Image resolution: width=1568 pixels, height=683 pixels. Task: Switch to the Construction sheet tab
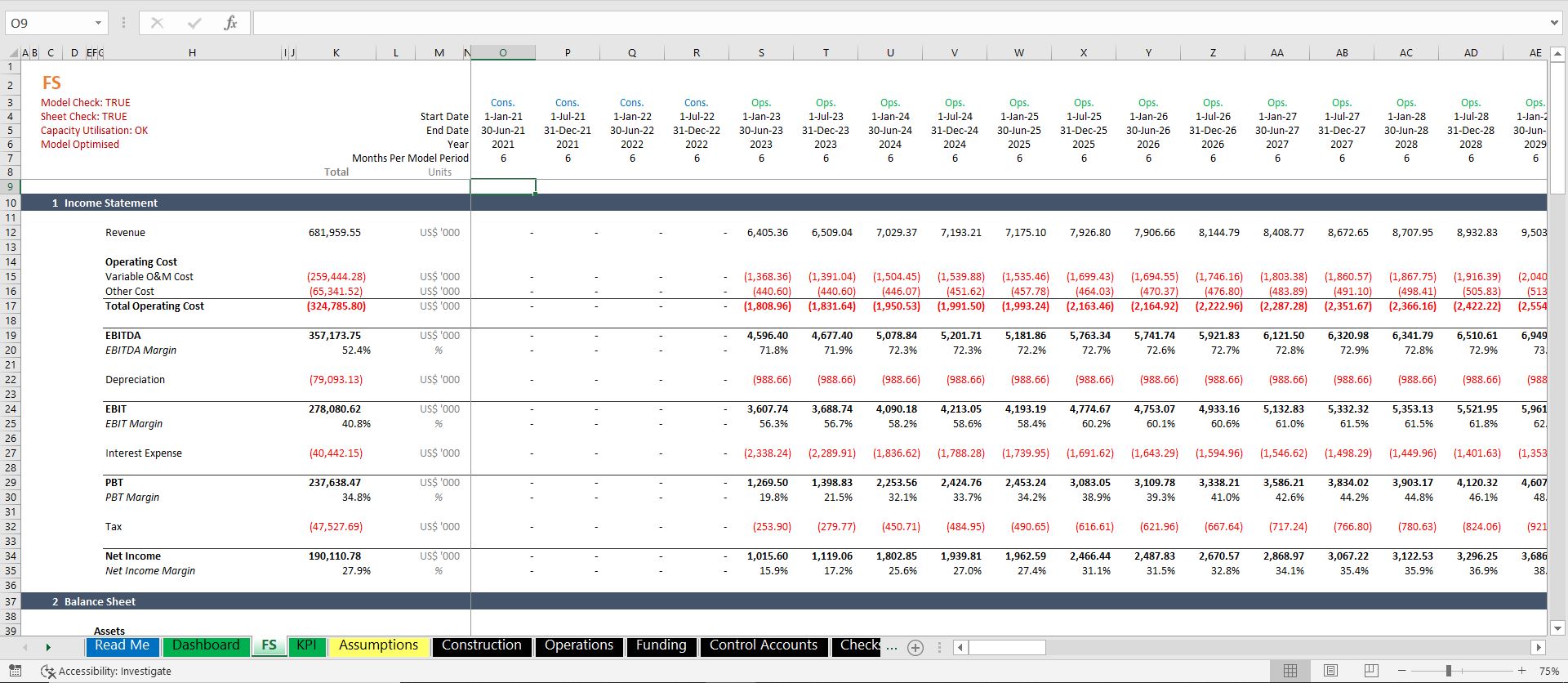point(481,645)
